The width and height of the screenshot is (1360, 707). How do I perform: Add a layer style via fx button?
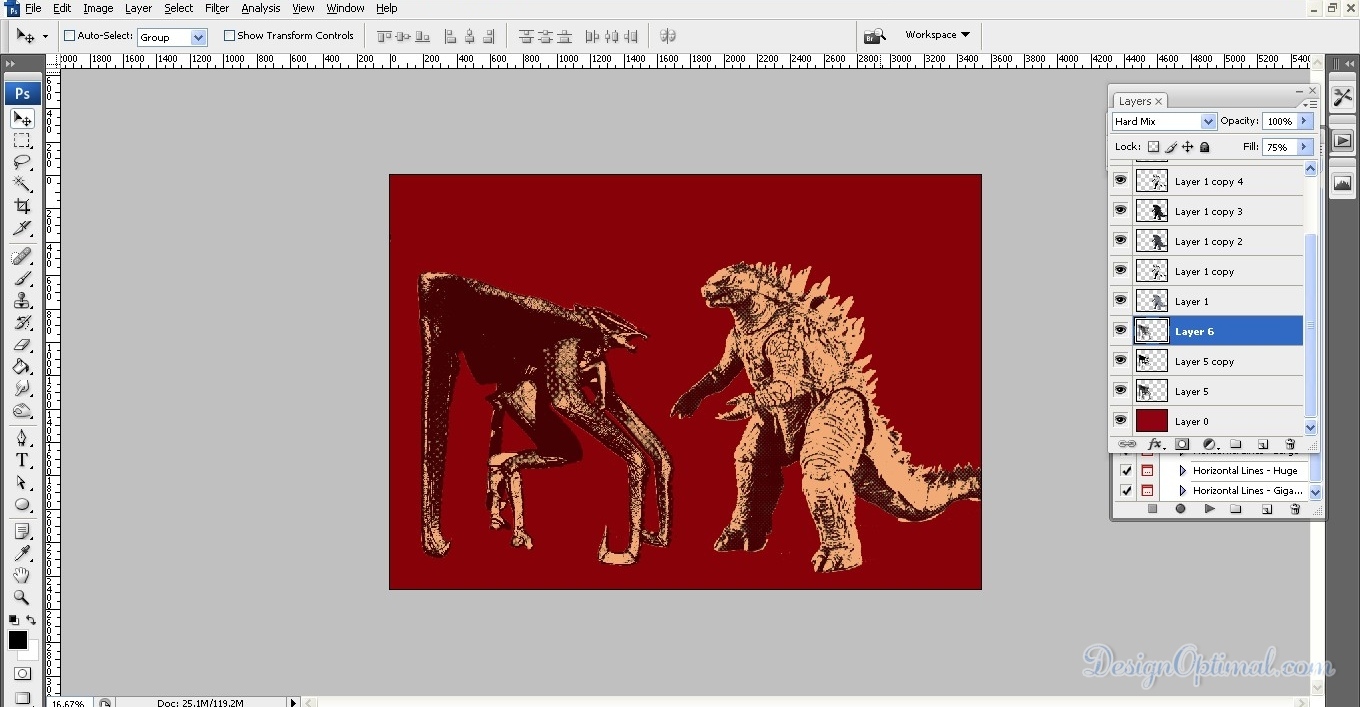pos(1155,444)
